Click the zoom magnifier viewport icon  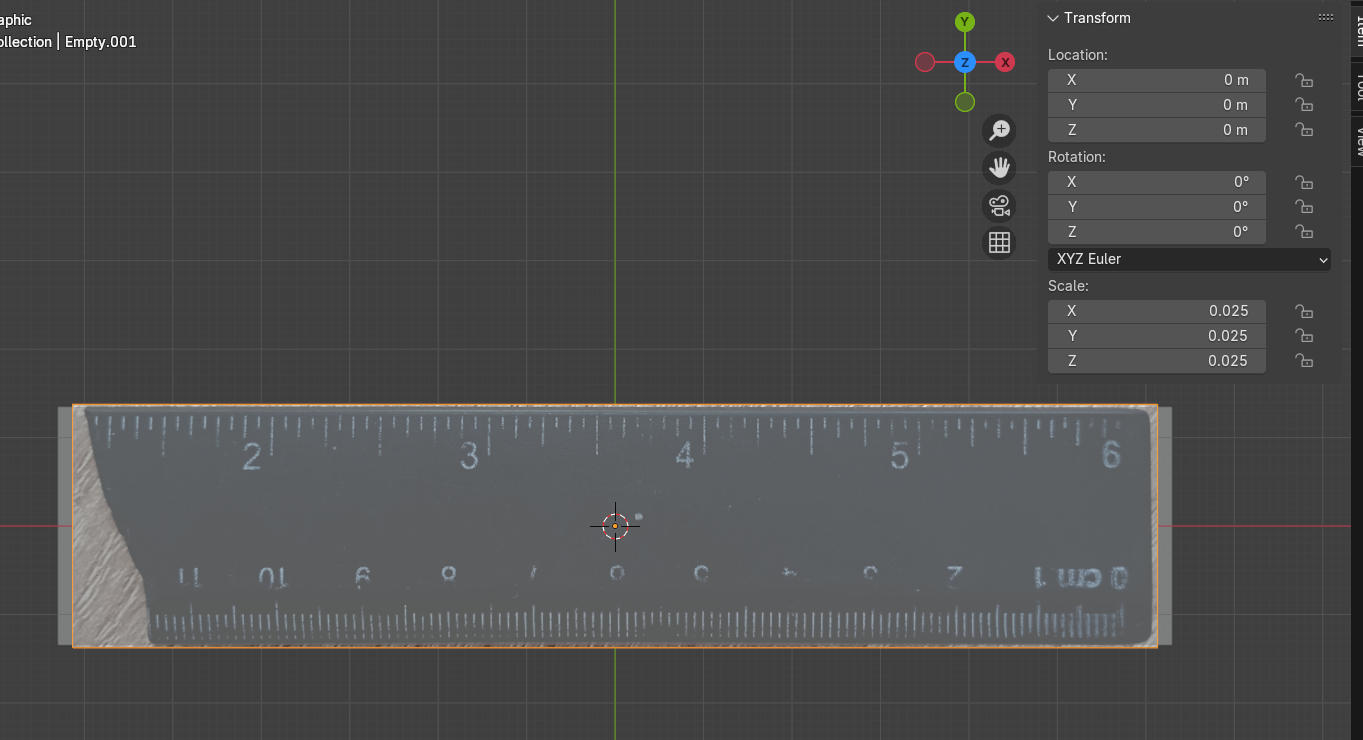pyautogui.click(x=999, y=130)
